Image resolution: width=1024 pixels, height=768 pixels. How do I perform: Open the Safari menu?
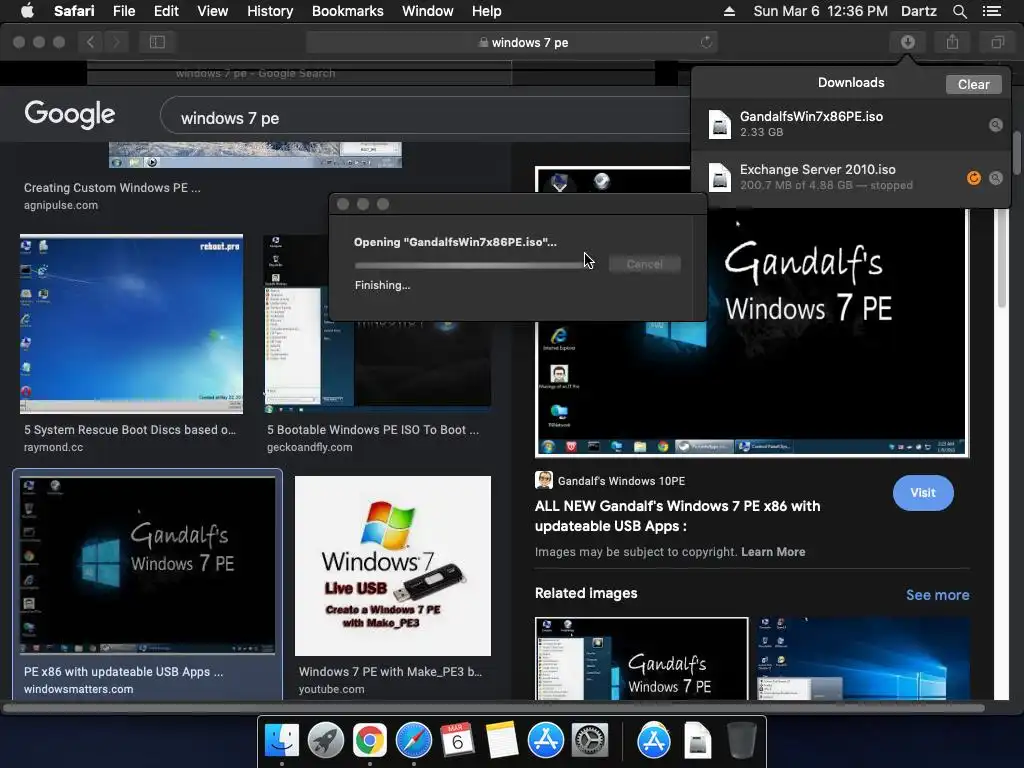pyautogui.click(x=74, y=11)
